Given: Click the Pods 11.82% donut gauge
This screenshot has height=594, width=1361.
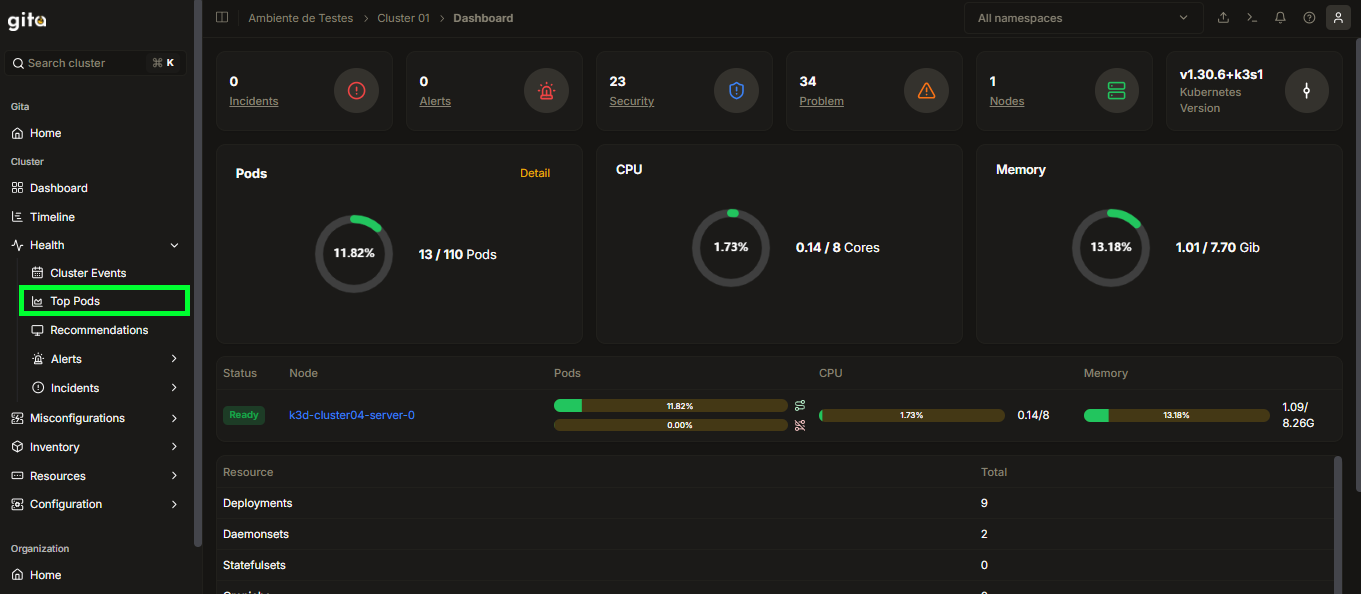Looking at the screenshot, I should point(354,253).
